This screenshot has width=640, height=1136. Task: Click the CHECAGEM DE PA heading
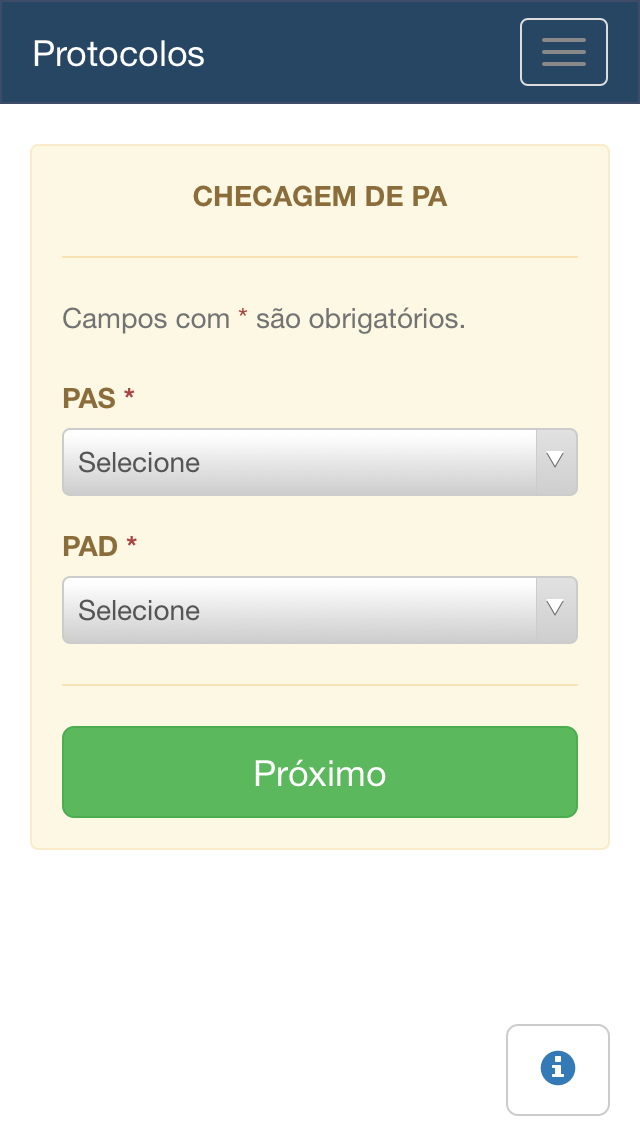pyautogui.click(x=320, y=196)
